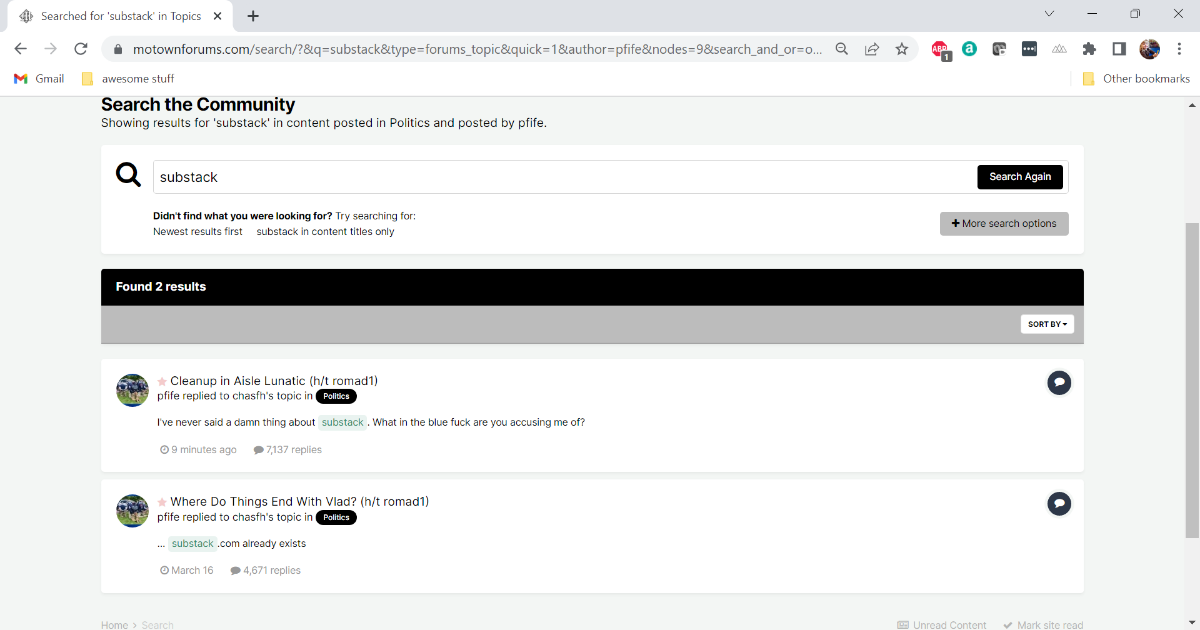This screenshot has height=630, width=1200.
Task: Click the back navigation arrow
Action: (x=20, y=48)
